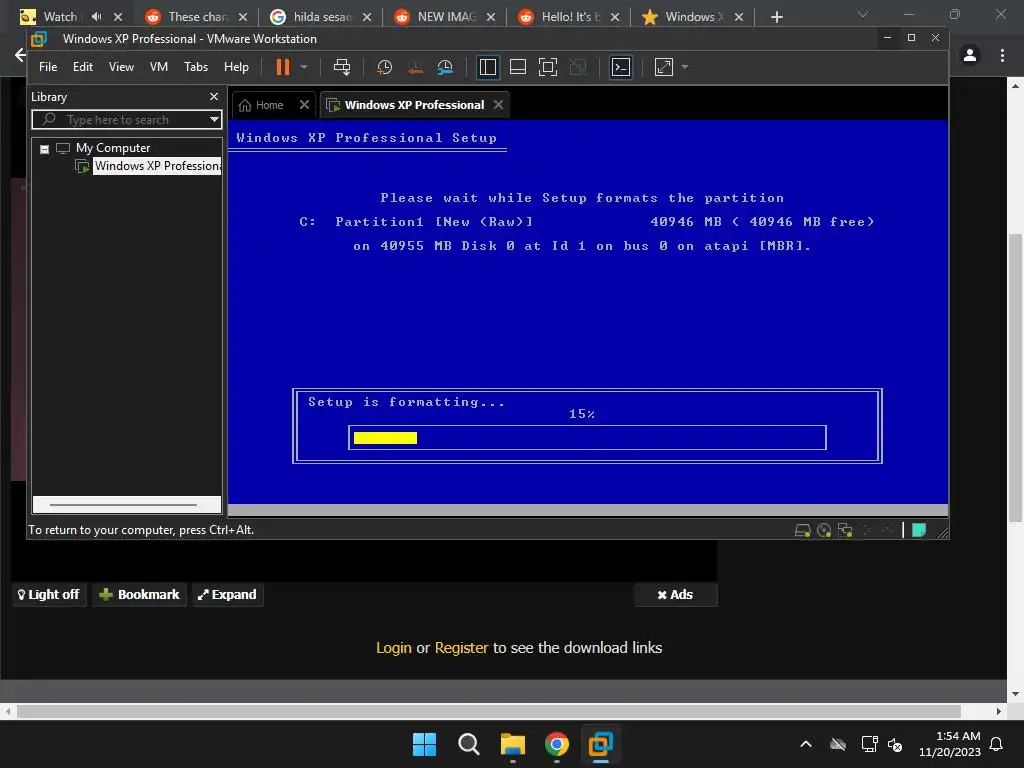Open the stretch mode dropdown arrow
Image resolution: width=1024 pixels, height=768 pixels.
[684, 67]
